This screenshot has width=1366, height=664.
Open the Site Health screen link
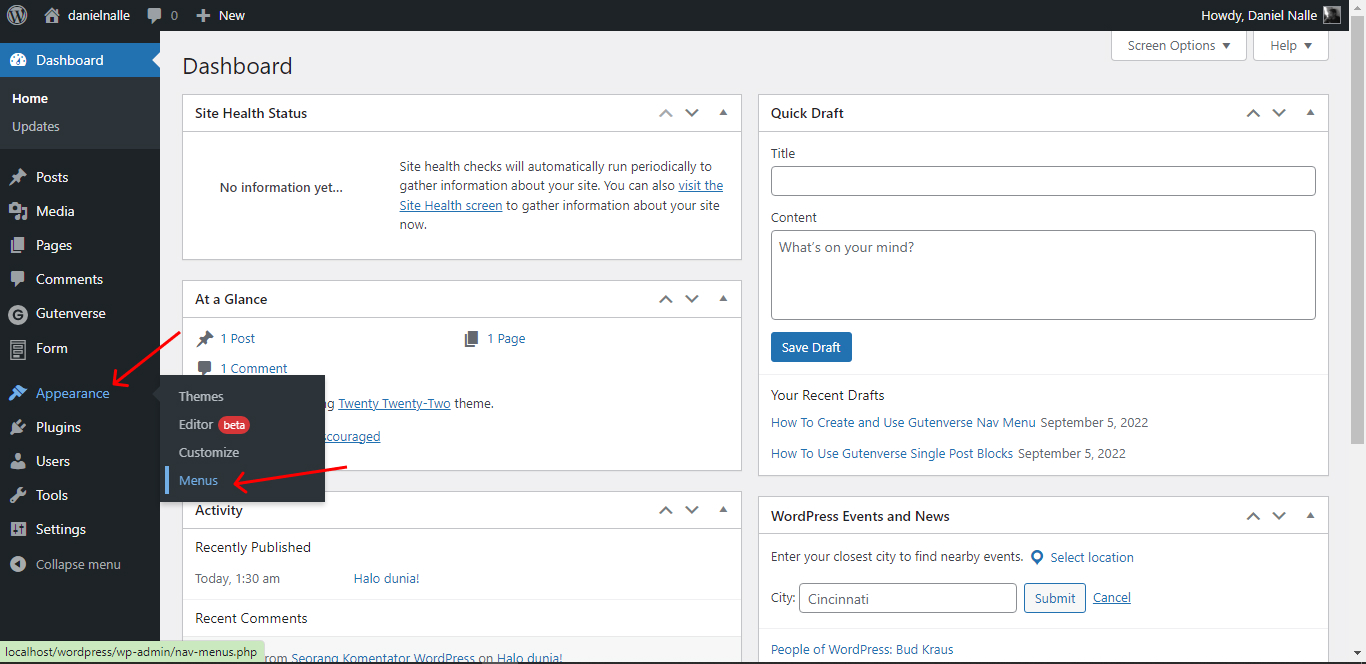coord(451,206)
